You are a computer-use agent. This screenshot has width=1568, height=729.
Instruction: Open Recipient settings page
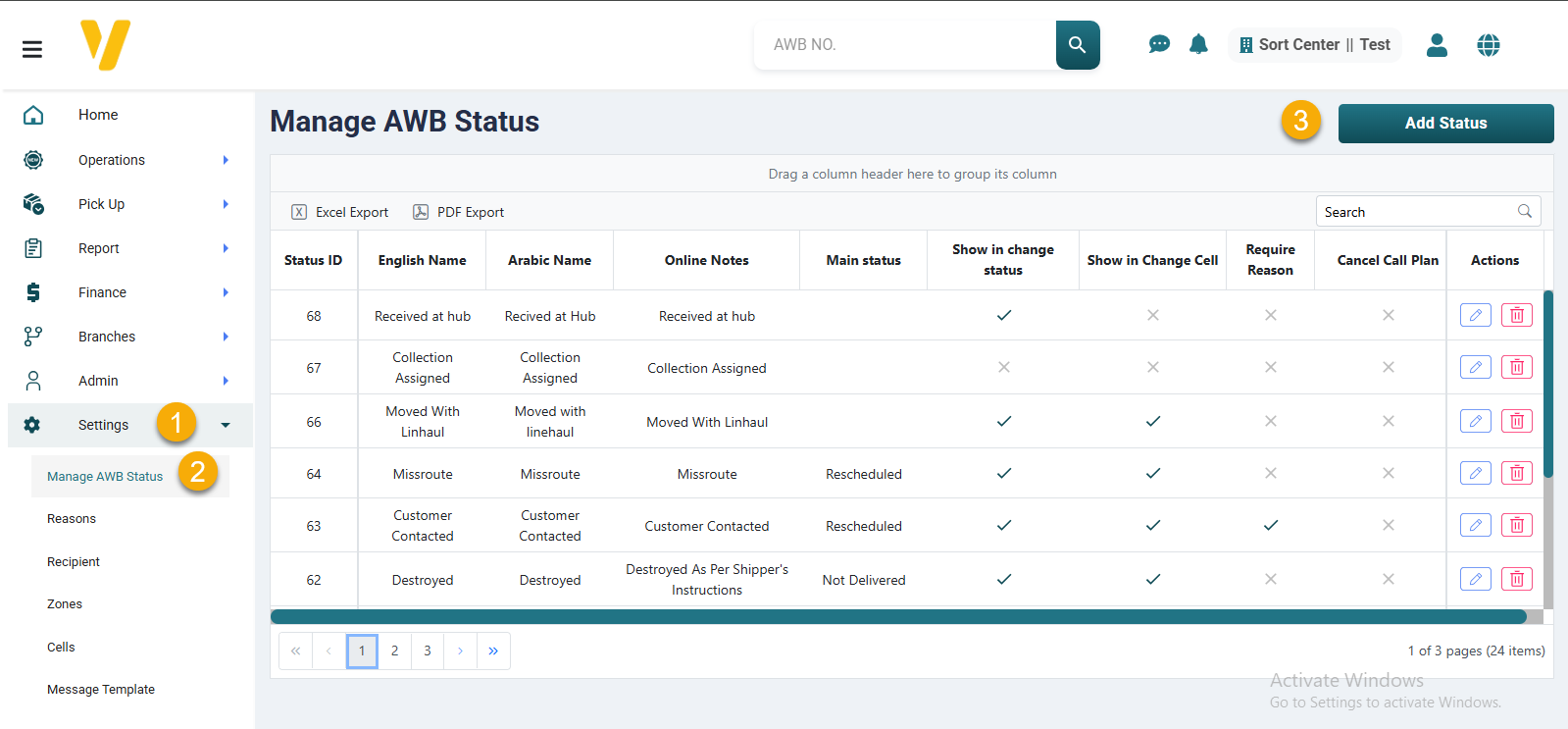[x=74, y=562]
